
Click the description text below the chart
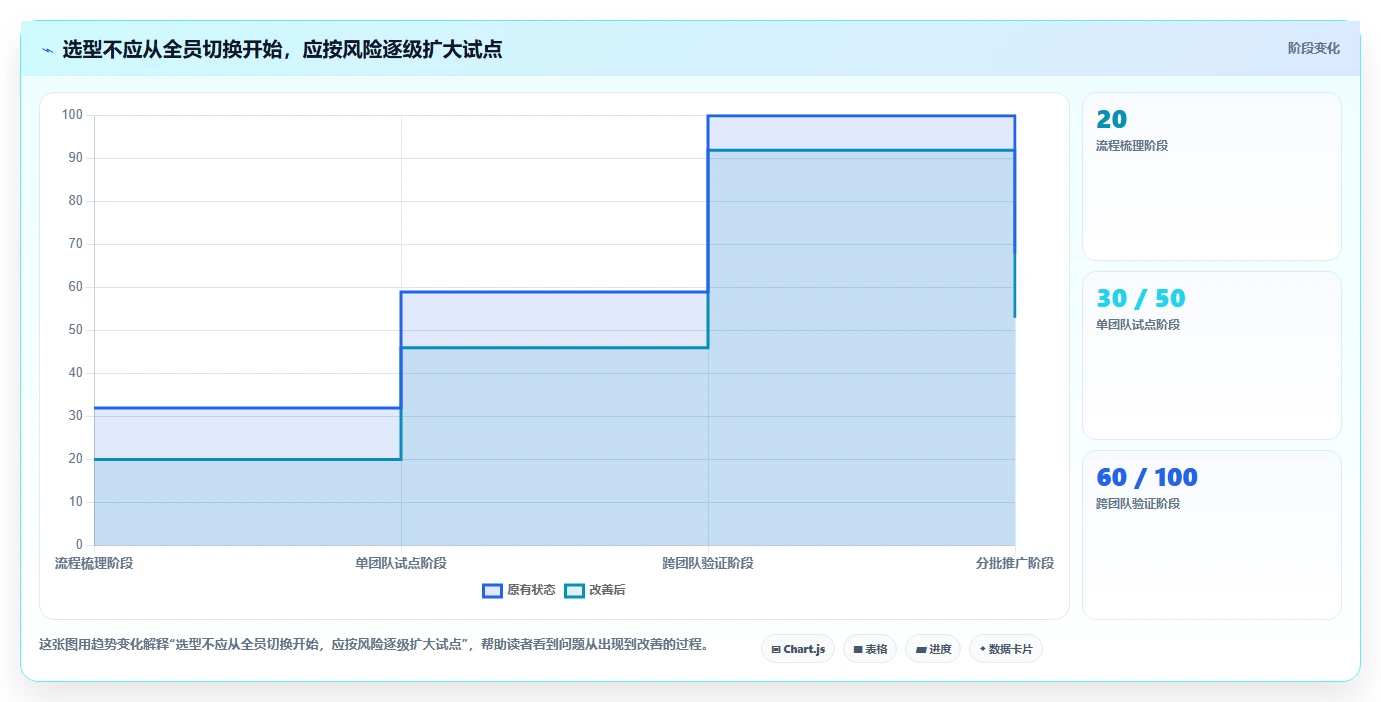(x=374, y=645)
